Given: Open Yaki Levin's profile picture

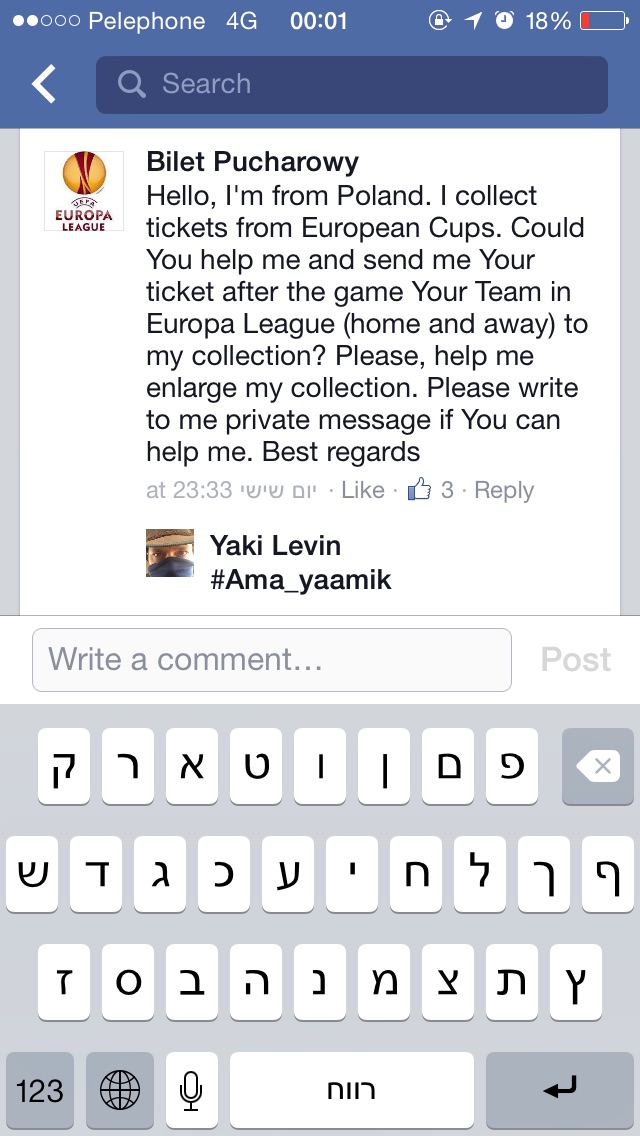Looking at the screenshot, I should point(170,552).
